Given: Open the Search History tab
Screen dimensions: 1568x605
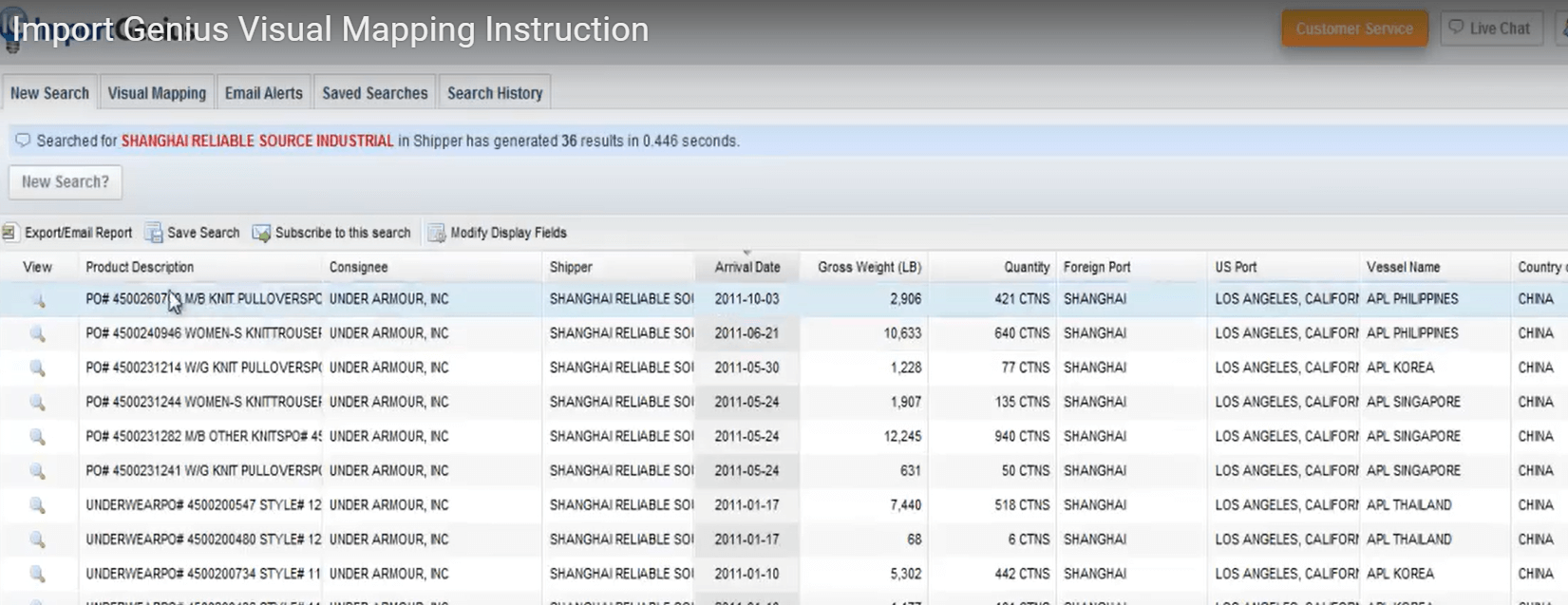Looking at the screenshot, I should (495, 93).
